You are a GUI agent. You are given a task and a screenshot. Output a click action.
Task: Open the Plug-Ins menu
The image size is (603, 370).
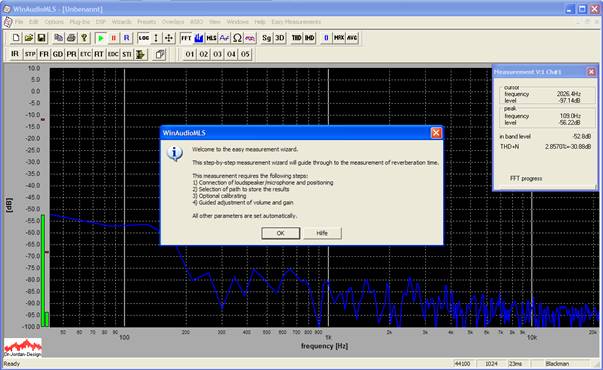click(x=80, y=22)
